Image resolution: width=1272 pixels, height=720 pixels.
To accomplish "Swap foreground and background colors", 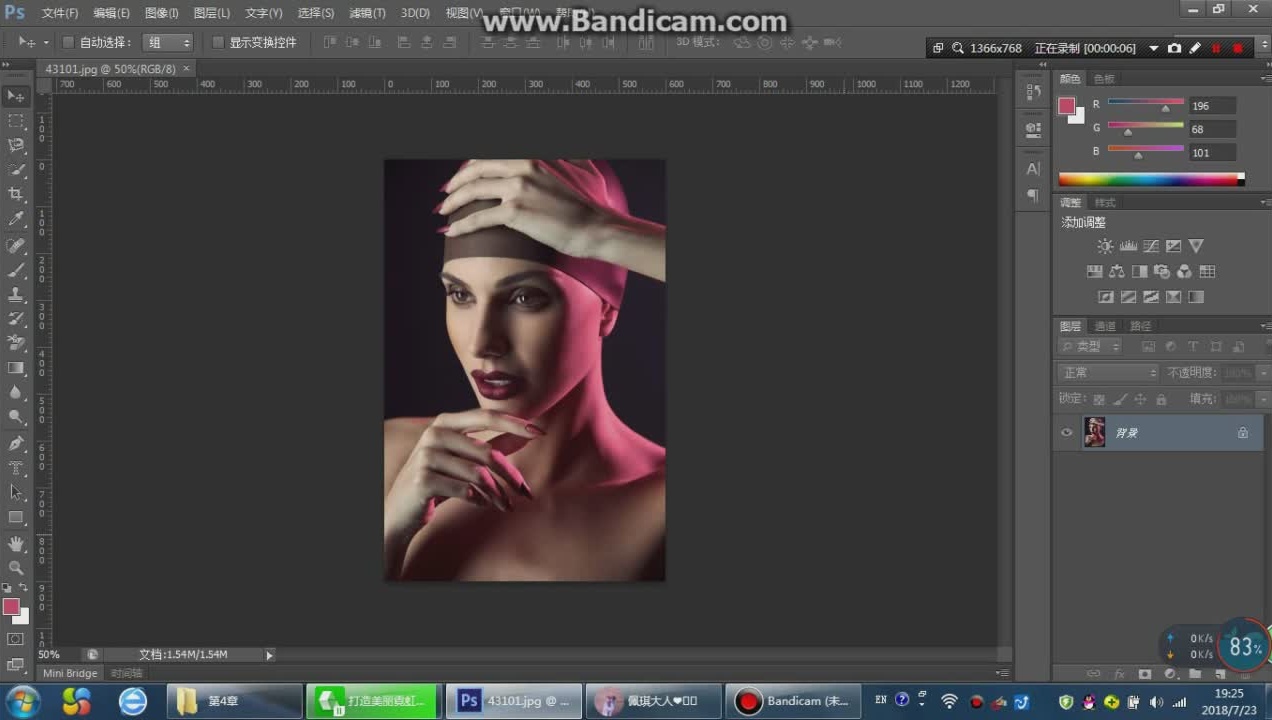I will (23, 588).
